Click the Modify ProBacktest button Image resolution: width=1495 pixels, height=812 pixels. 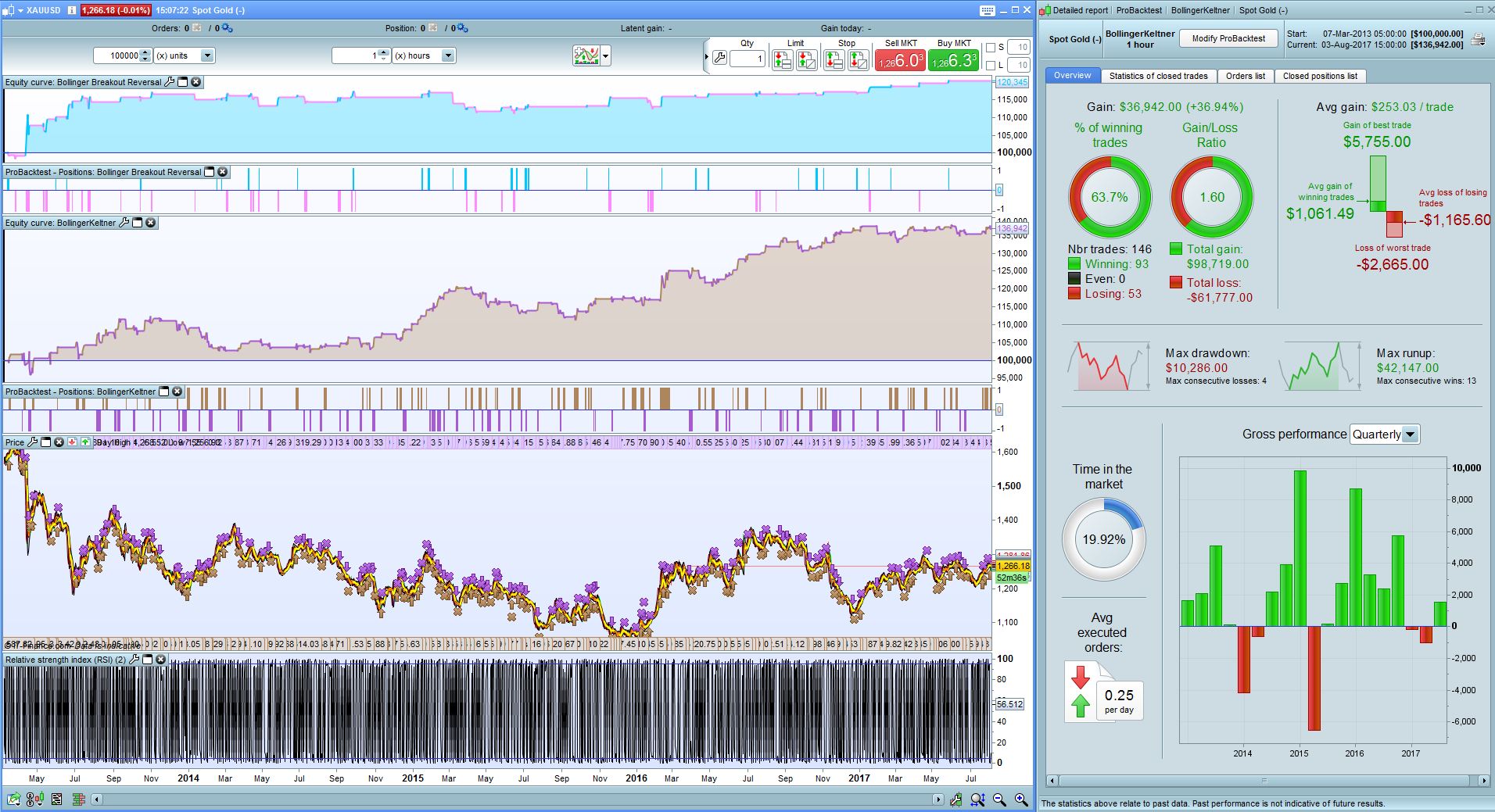[1228, 38]
